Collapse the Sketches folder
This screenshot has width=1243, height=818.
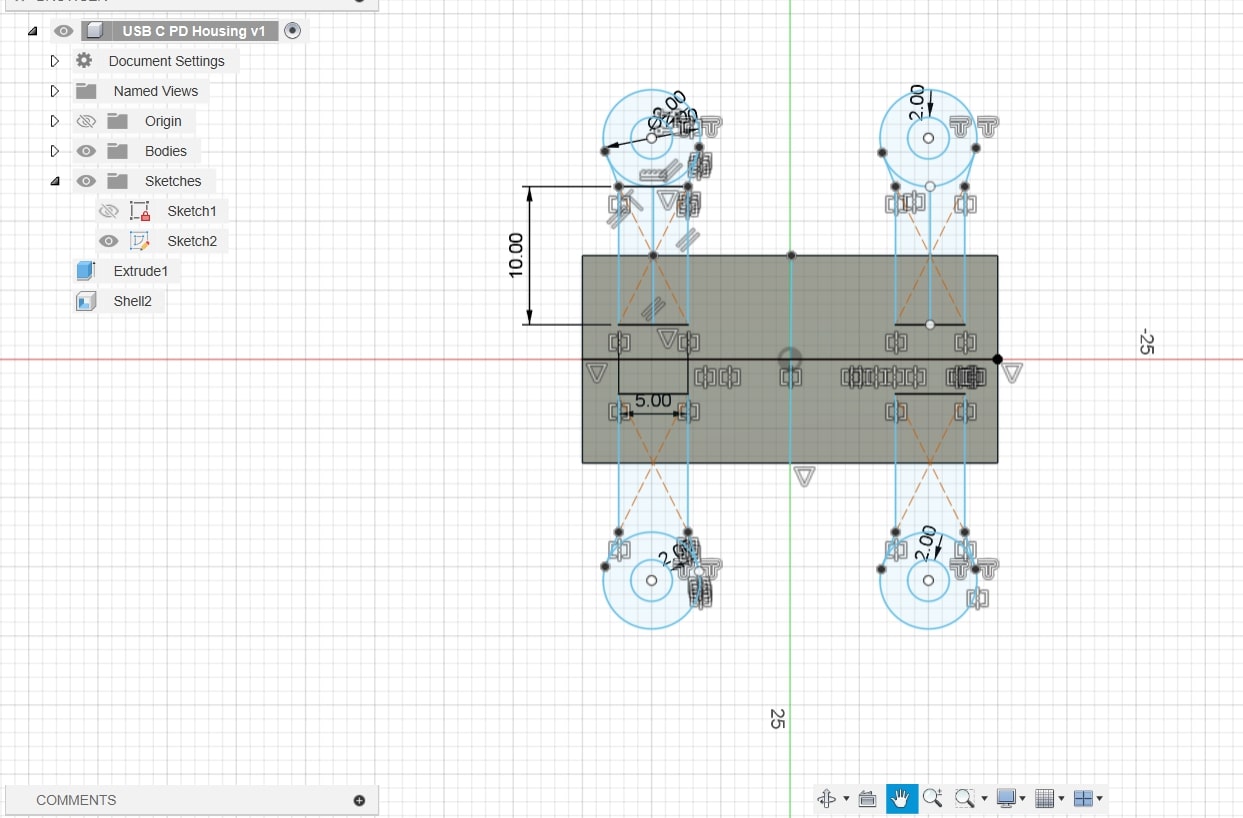pos(55,181)
